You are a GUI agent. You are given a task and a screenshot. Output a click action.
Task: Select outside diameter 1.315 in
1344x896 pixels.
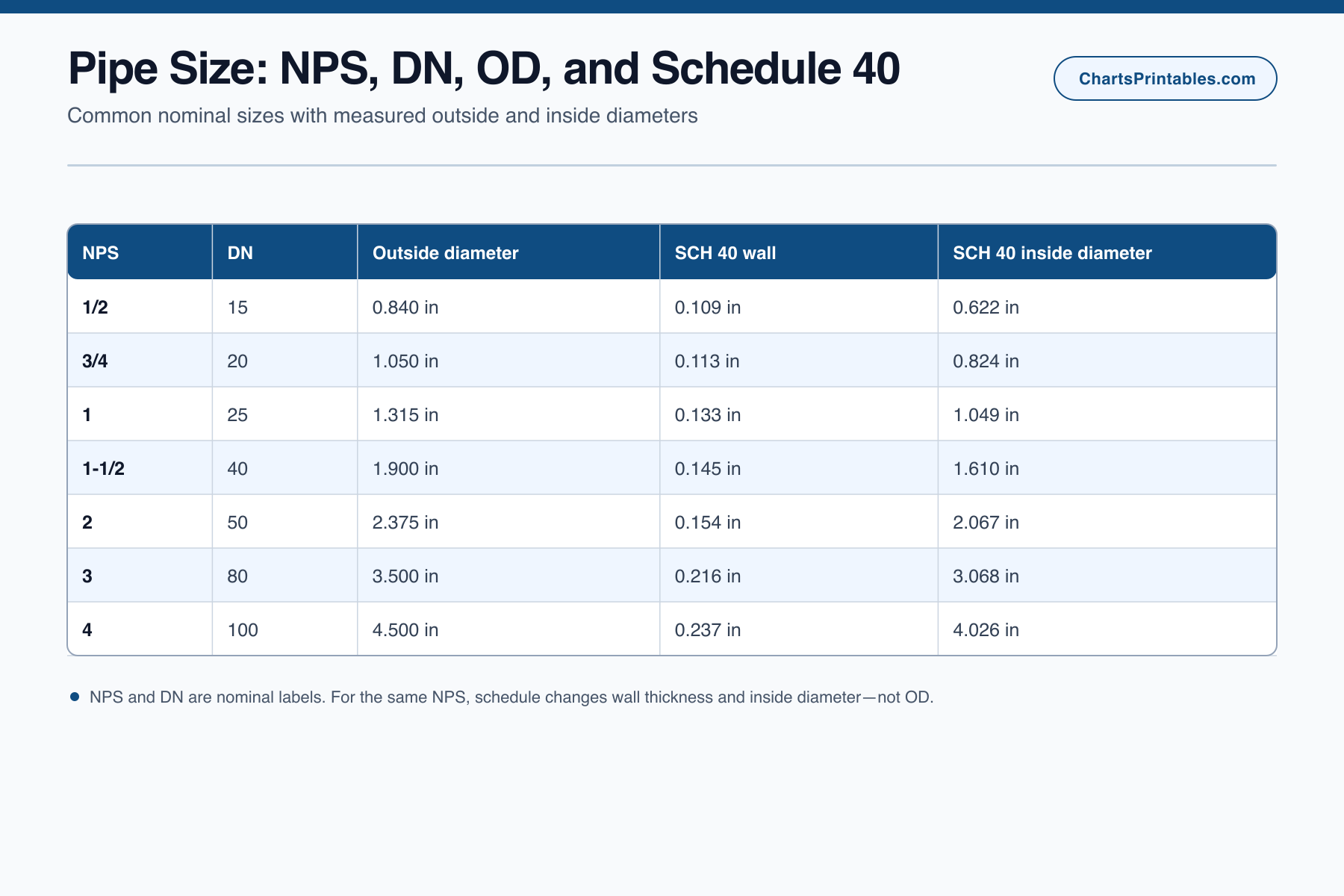pyautogui.click(x=508, y=414)
